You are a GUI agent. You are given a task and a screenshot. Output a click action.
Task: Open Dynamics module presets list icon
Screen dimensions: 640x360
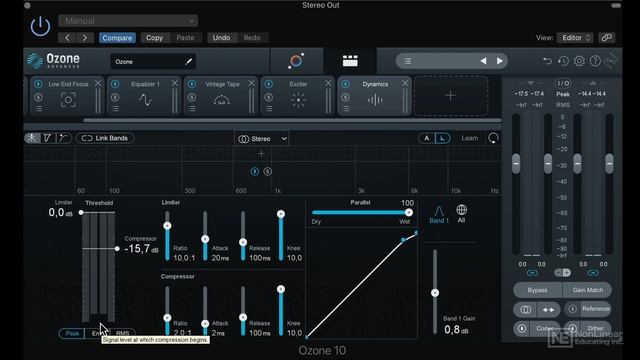pos(346,109)
